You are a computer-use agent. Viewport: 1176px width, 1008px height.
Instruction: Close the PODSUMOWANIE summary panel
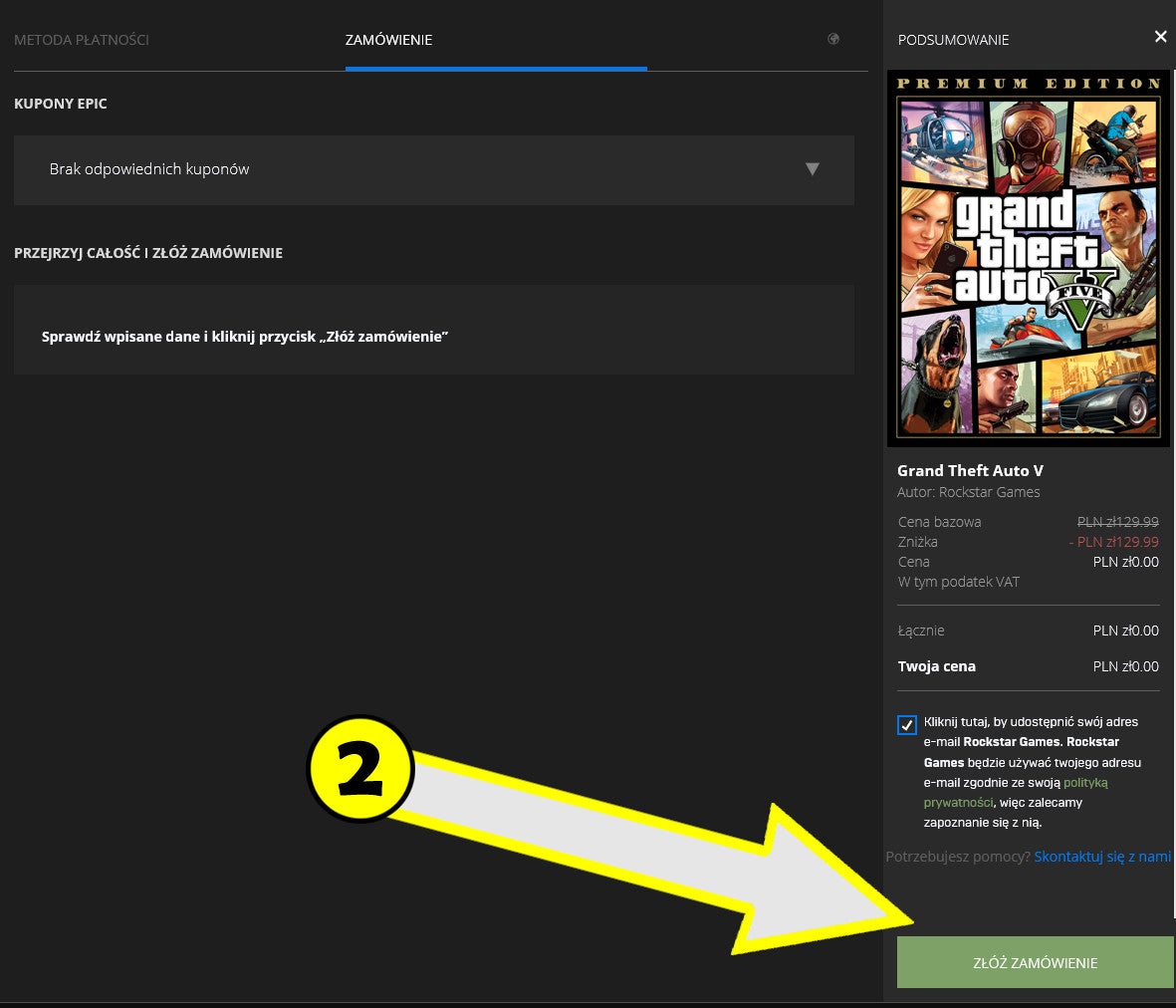[1160, 36]
